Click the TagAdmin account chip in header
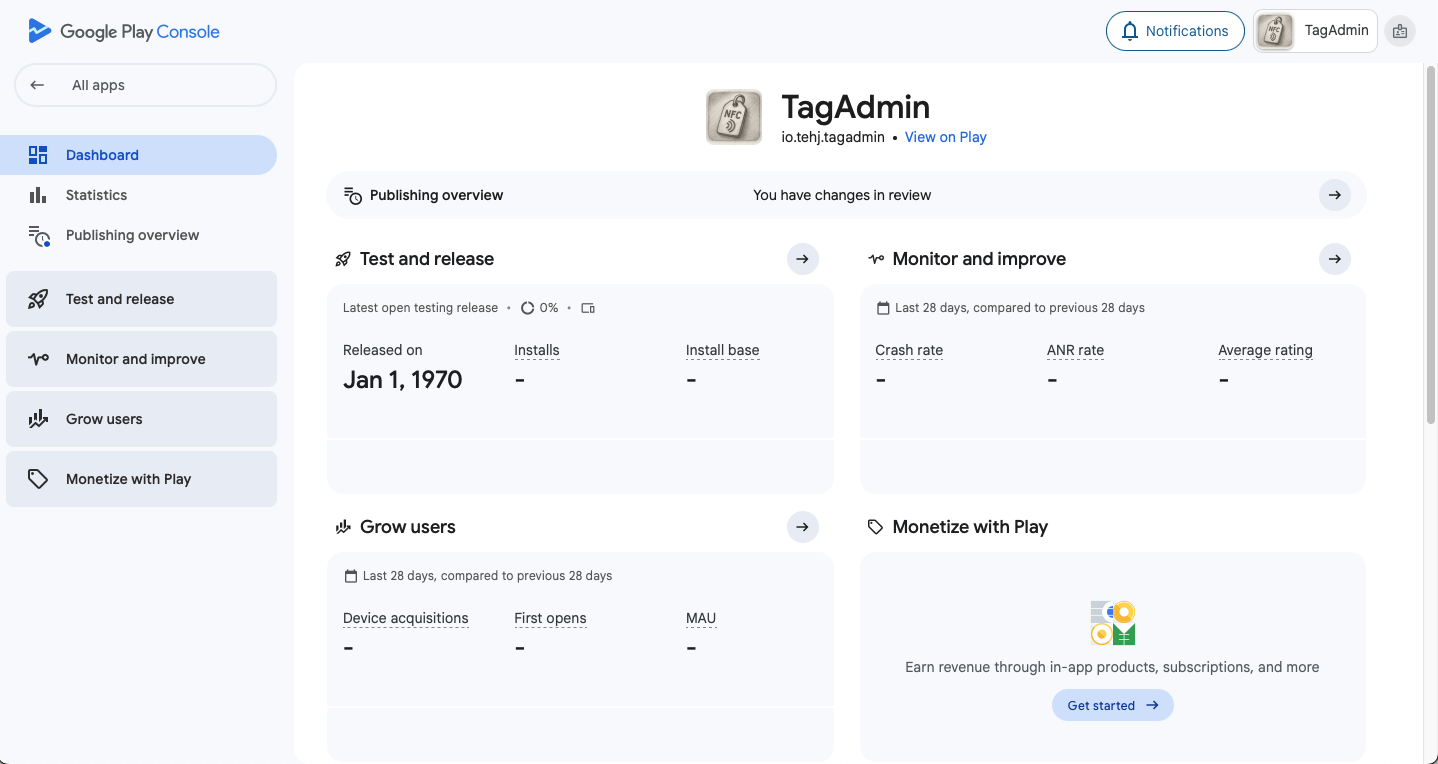 pyautogui.click(x=1315, y=31)
